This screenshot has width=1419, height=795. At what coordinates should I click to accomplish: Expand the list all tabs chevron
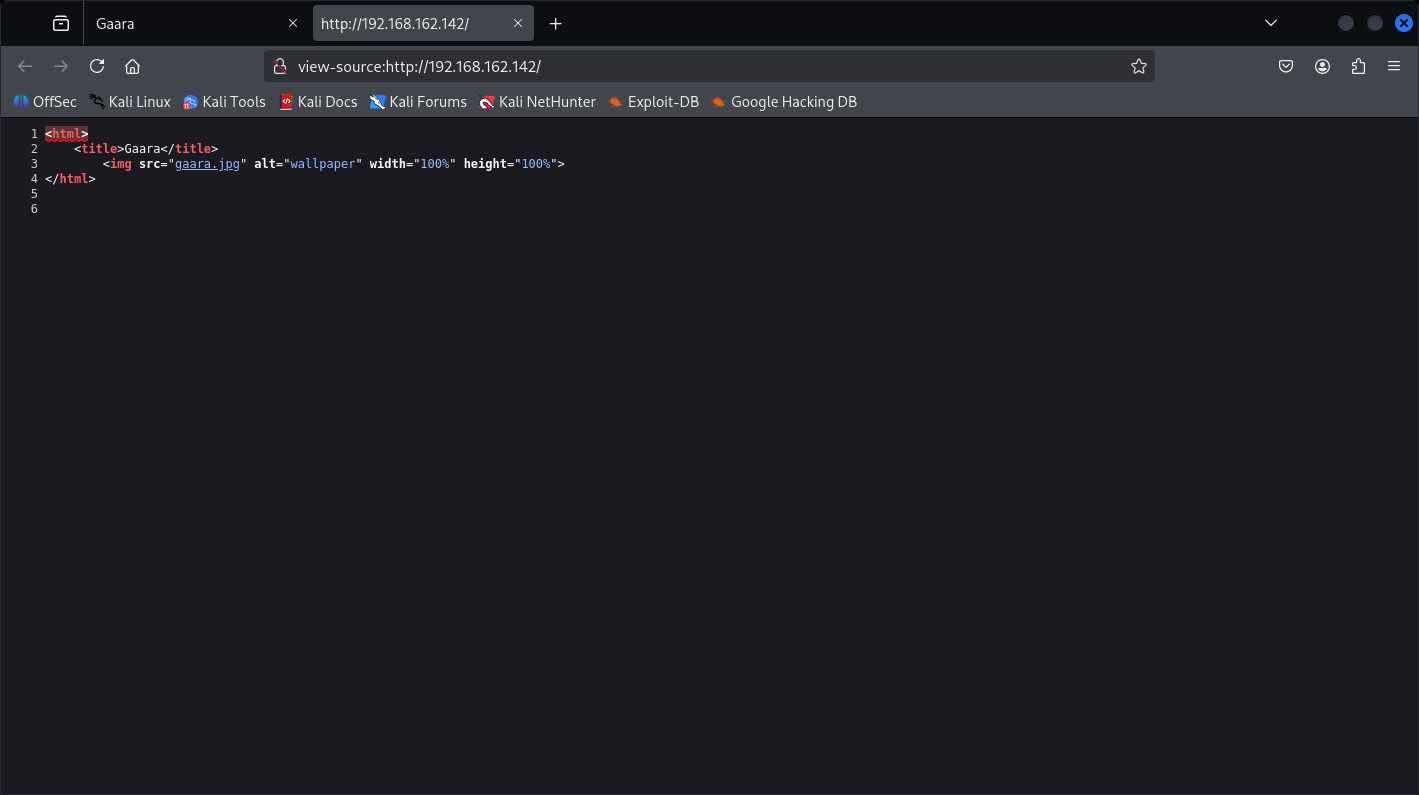click(1271, 23)
